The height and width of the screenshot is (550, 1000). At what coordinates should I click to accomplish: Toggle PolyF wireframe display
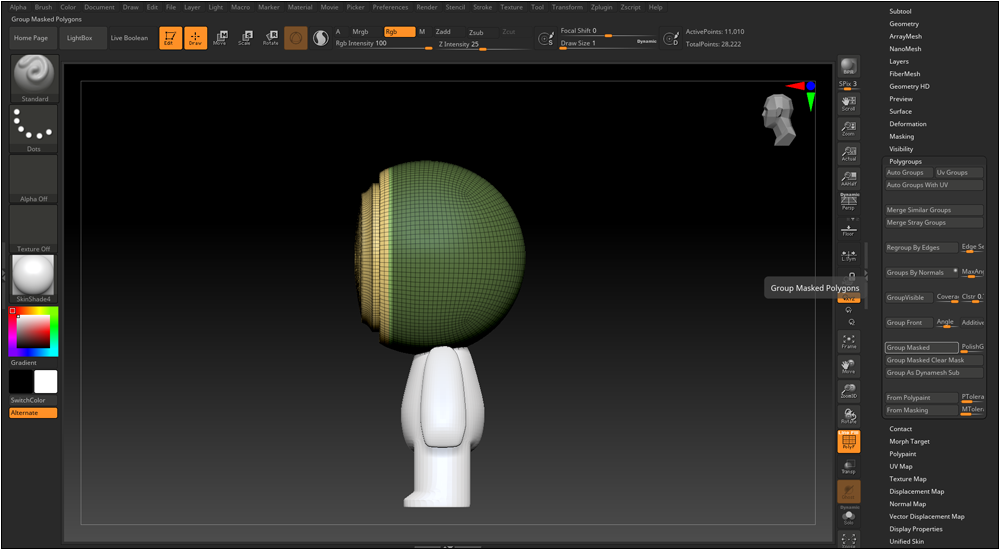[x=848, y=442]
